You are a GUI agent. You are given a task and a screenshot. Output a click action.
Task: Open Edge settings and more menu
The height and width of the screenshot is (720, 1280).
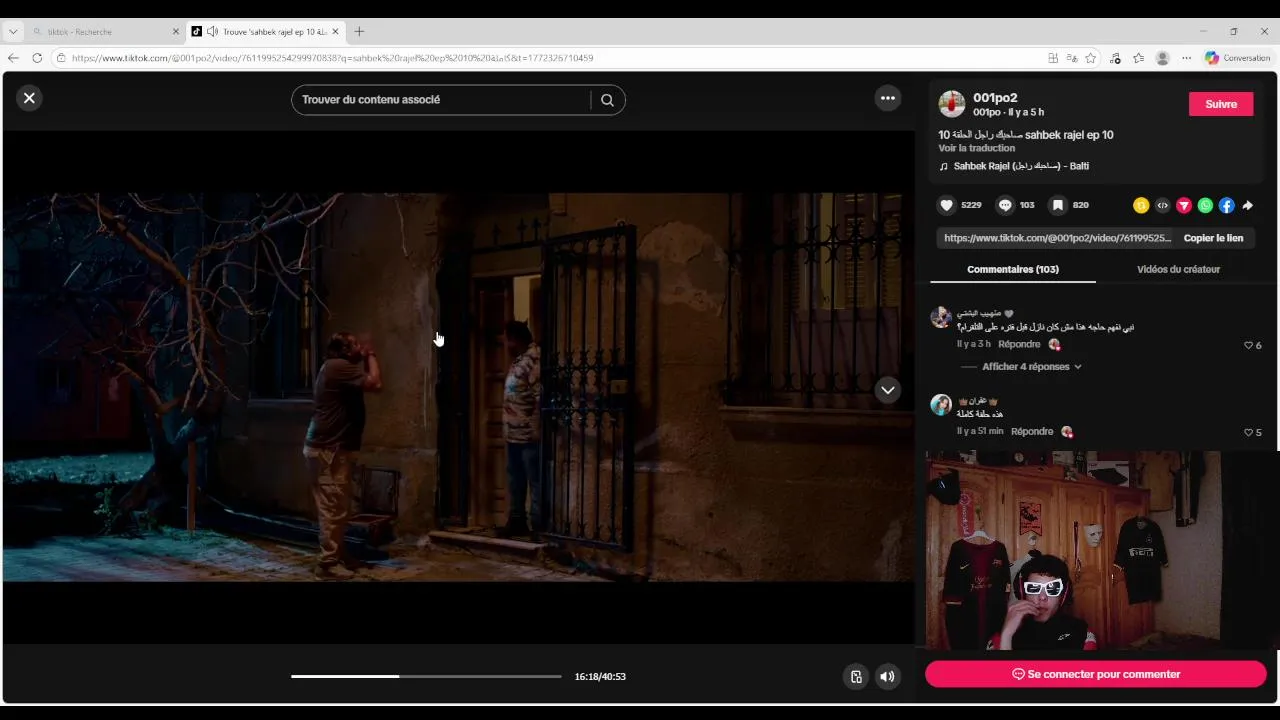(1187, 58)
